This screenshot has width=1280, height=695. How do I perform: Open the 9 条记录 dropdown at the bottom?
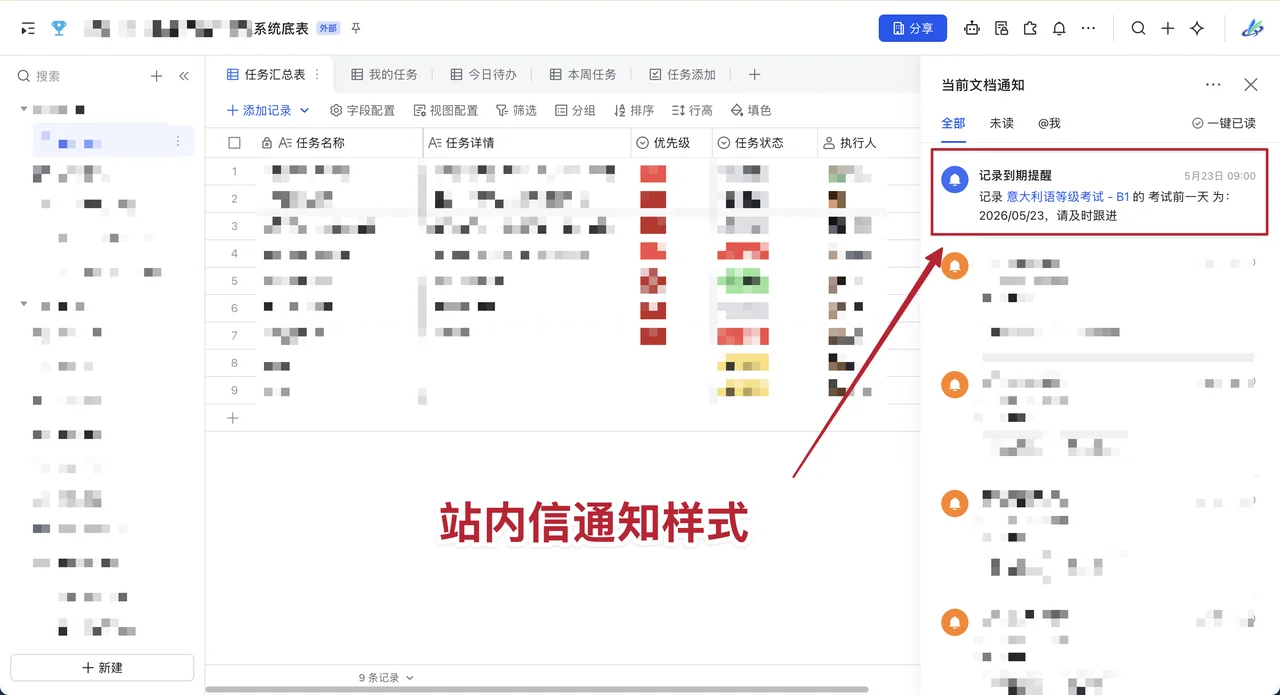[x=386, y=678]
